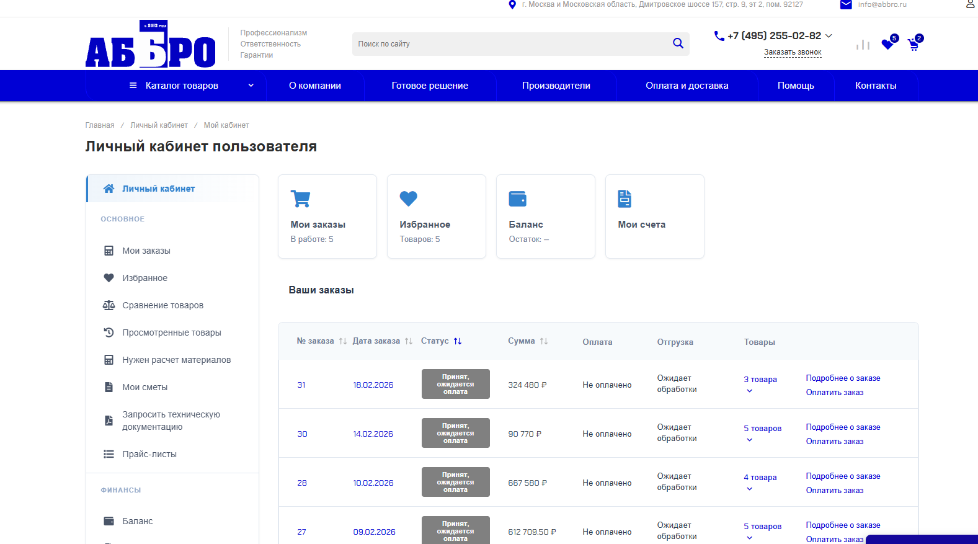Open favorites heart icon in header
Screen dimensions: 978x544
(887, 44)
